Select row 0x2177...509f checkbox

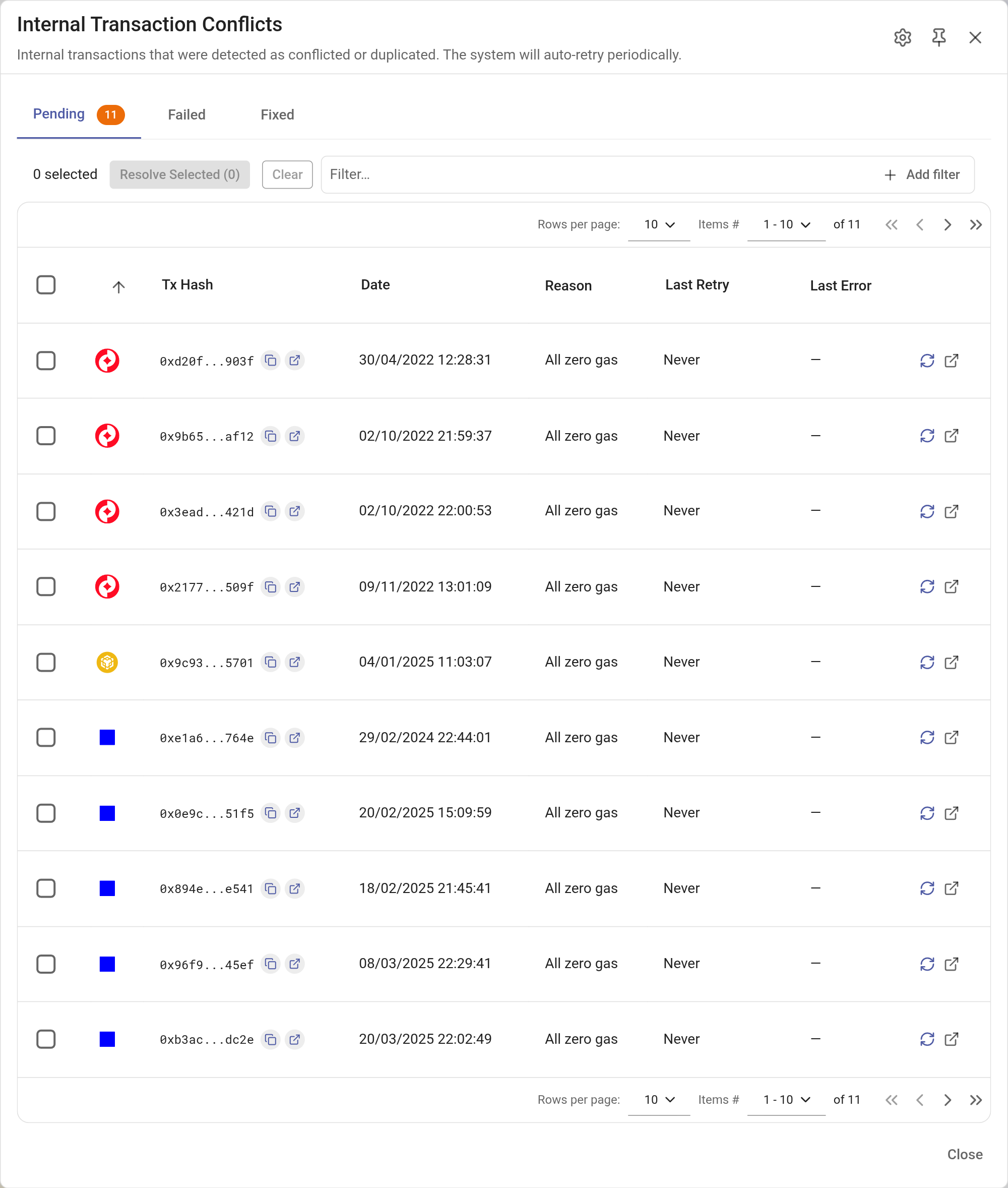click(46, 586)
